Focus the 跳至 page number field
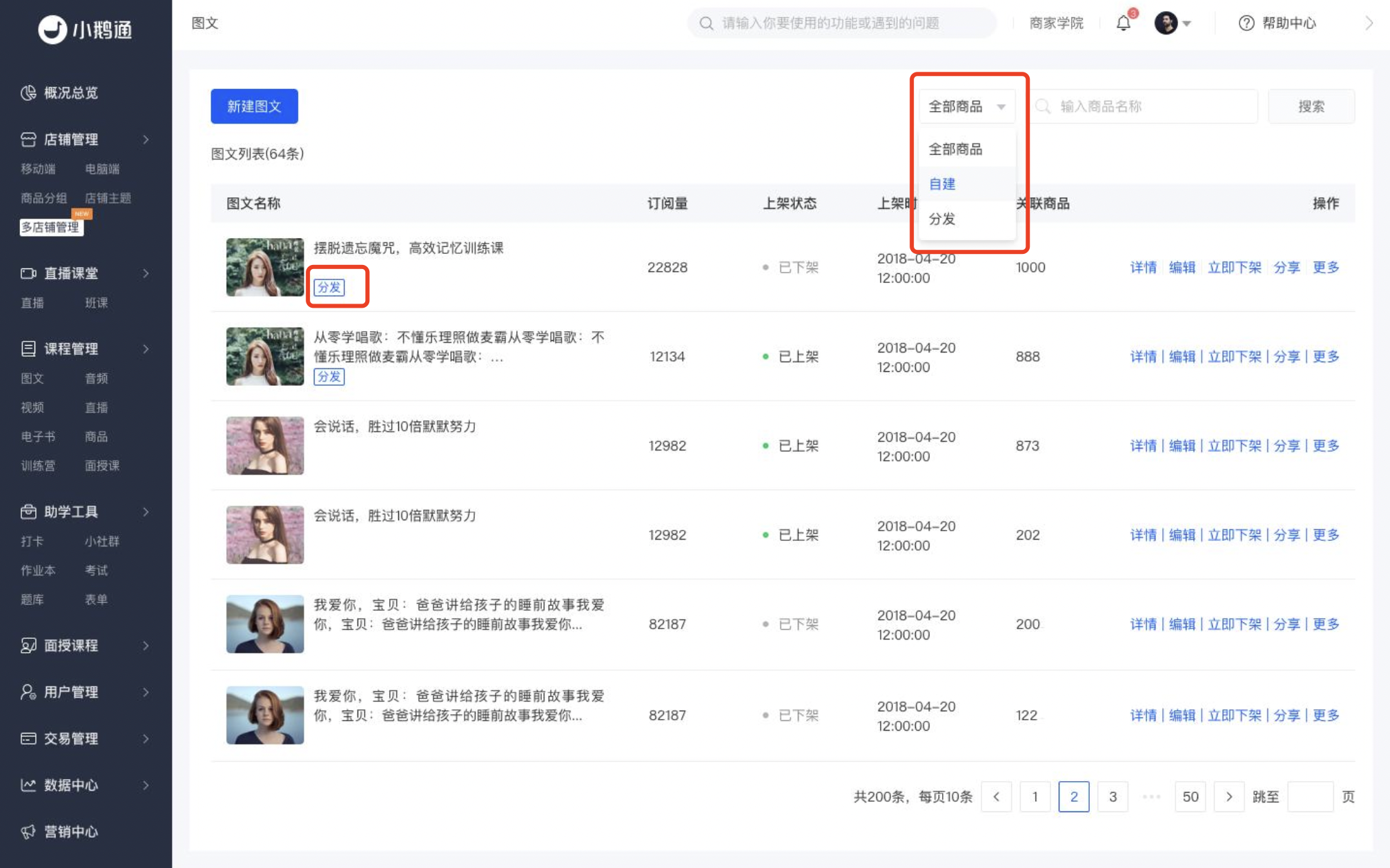The image size is (1390, 868). (x=1310, y=796)
